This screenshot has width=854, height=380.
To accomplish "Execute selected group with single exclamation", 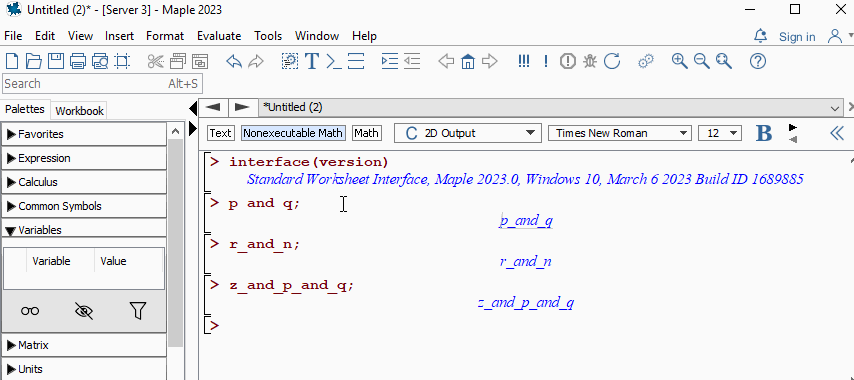I will click(546, 61).
